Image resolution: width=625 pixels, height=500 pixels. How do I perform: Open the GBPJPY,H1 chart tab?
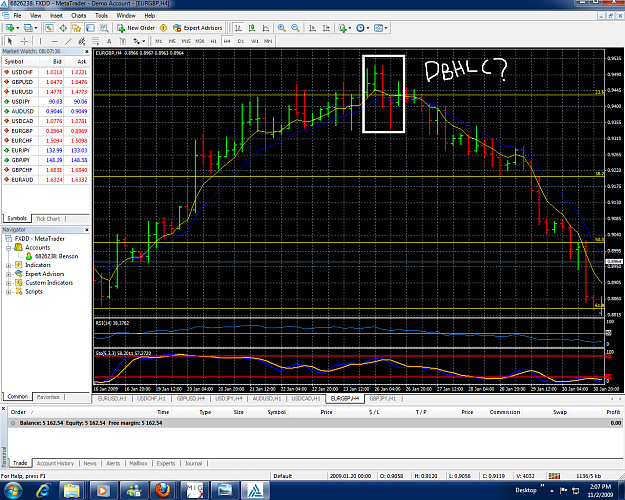[x=383, y=398]
